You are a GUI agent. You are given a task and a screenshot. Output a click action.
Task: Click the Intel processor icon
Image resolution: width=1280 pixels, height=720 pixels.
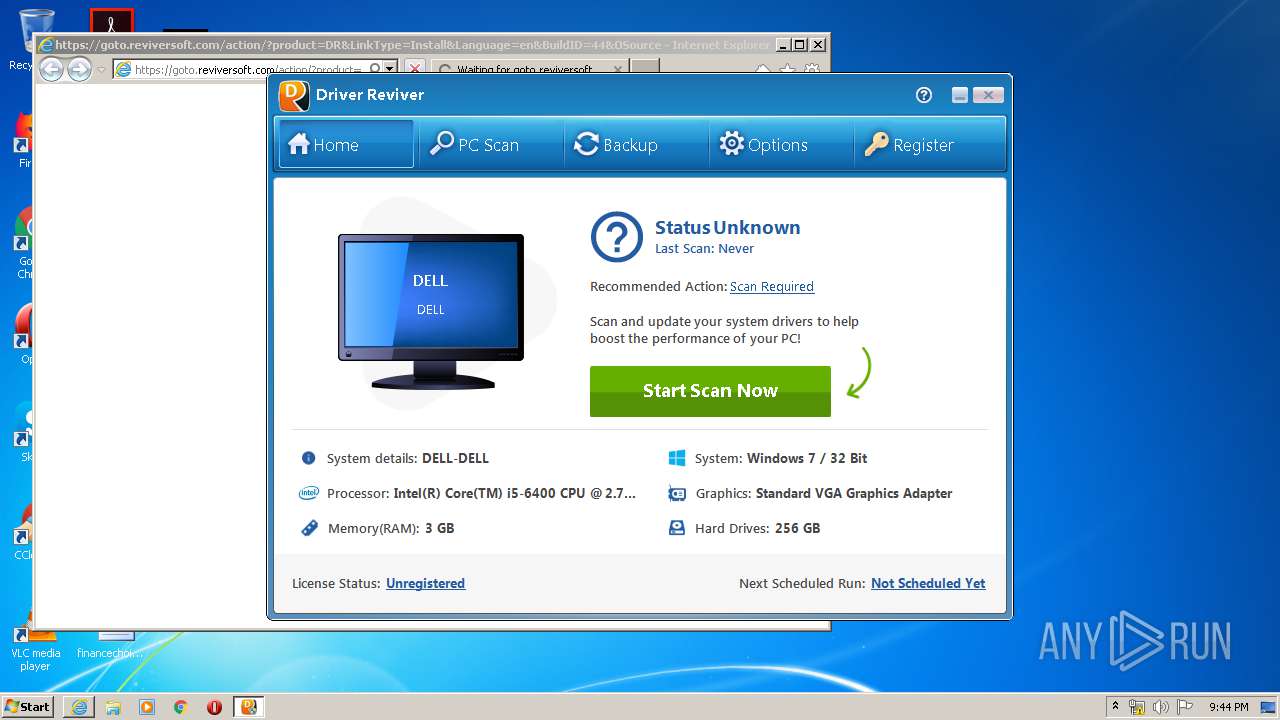309,493
